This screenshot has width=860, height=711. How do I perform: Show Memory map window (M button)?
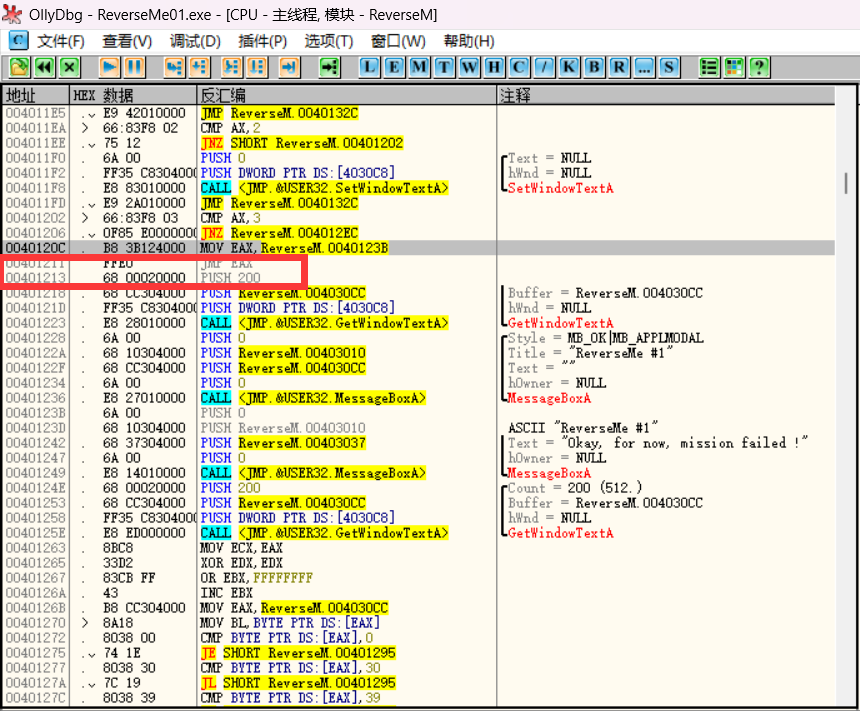[420, 67]
